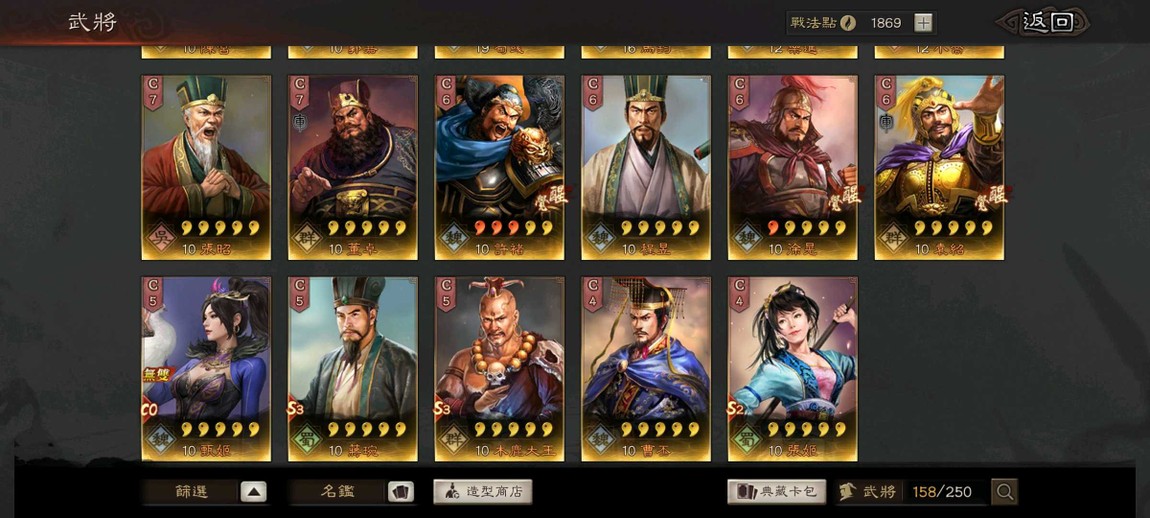Click the 吳 faction badge on 張昭's card
The width and height of the screenshot is (1150, 518).
click(x=160, y=238)
